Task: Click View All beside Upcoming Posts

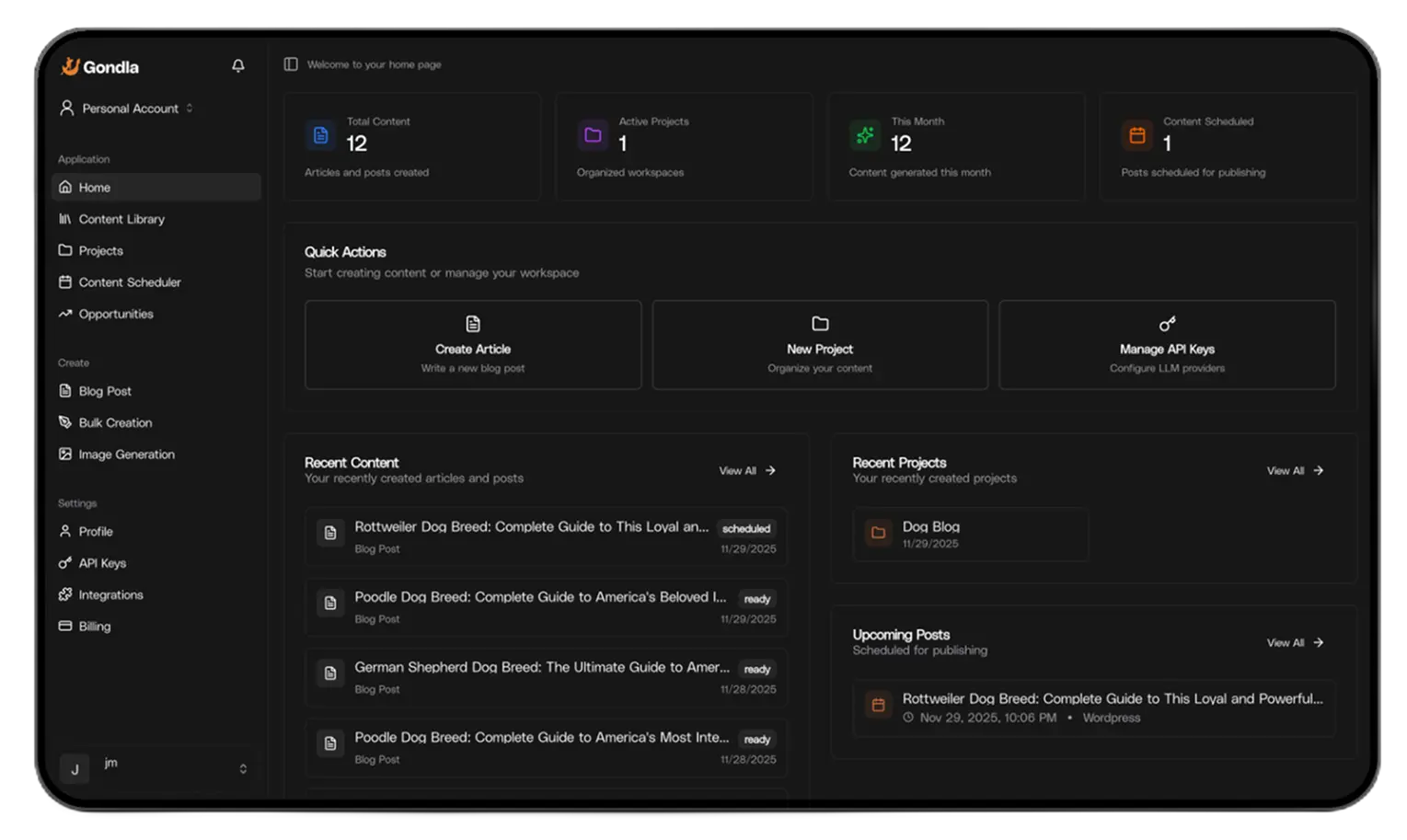Action: pyautogui.click(x=1295, y=642)
